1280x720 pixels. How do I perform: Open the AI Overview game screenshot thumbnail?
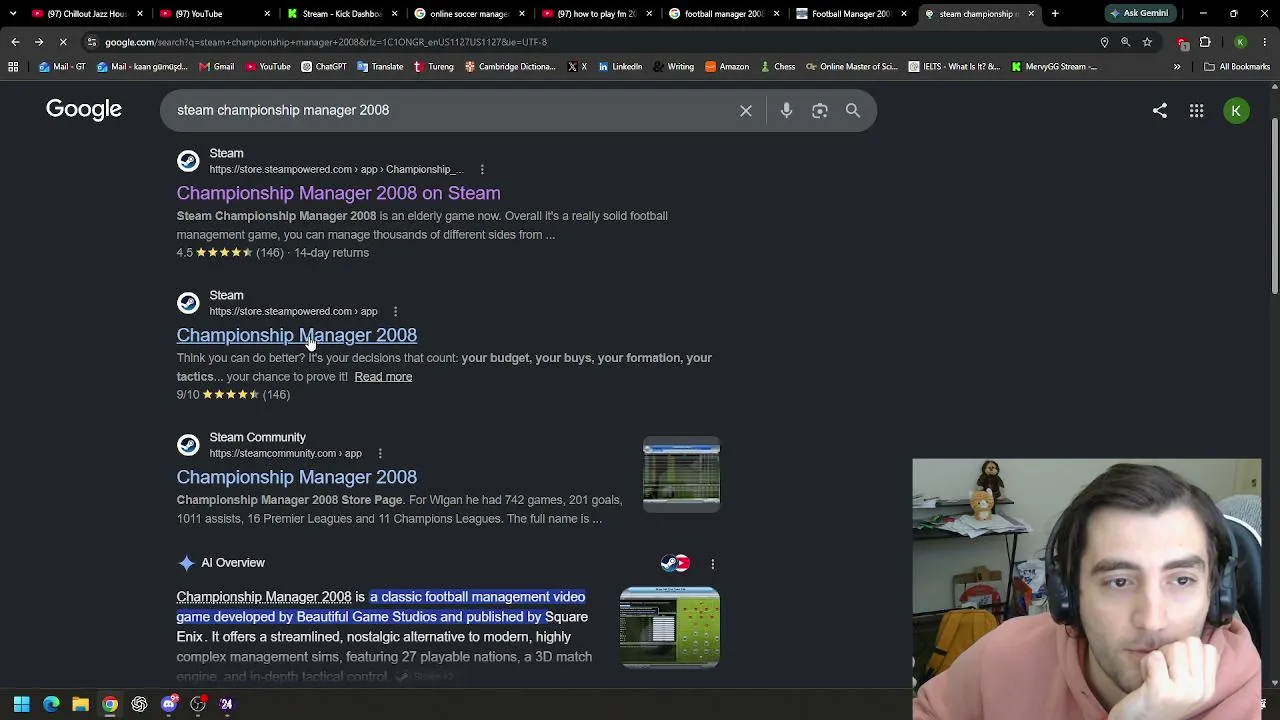(x=669, y=628)
